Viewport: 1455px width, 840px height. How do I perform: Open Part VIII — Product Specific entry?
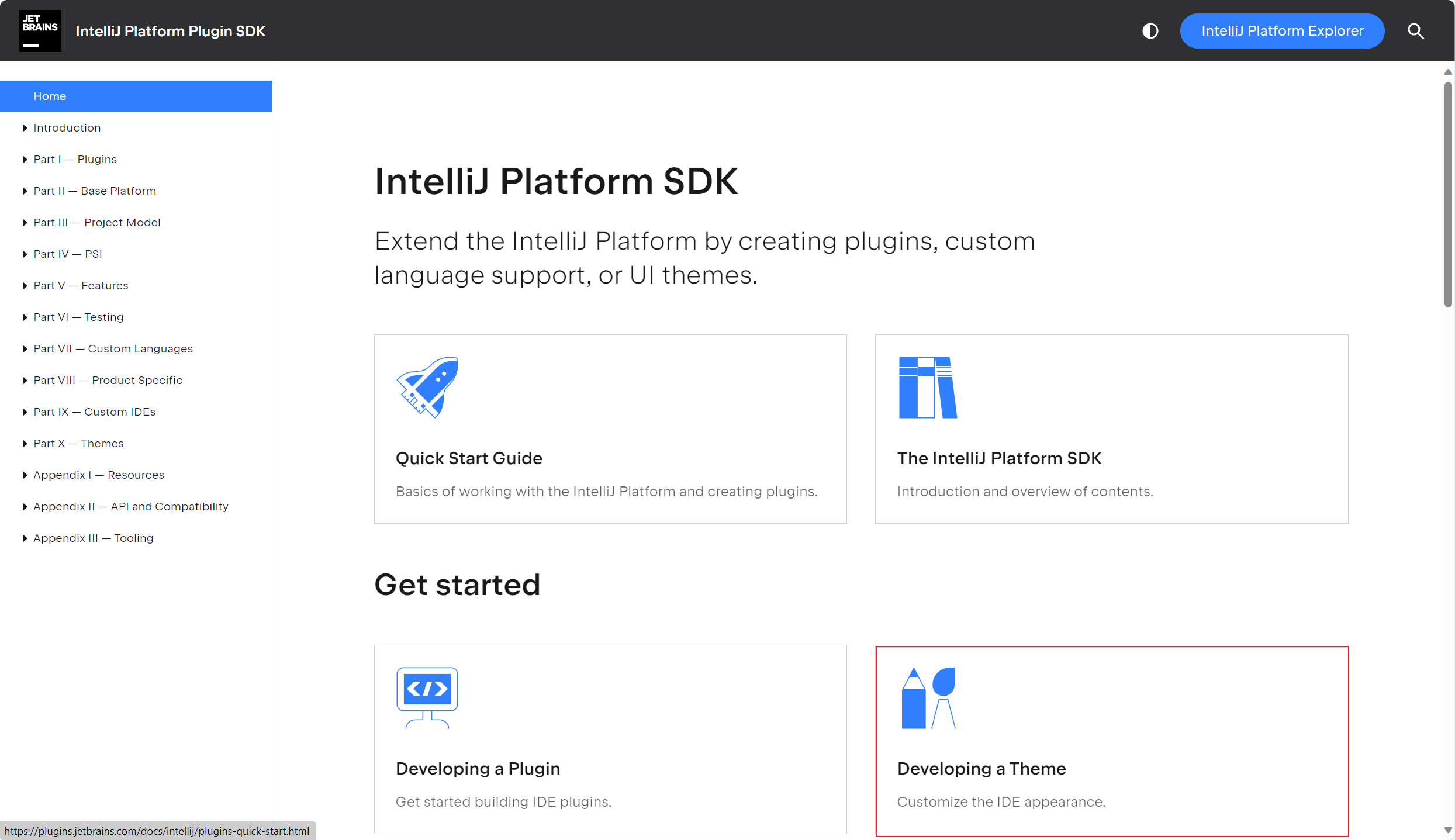pyautogui.click(x=108, y=381)
